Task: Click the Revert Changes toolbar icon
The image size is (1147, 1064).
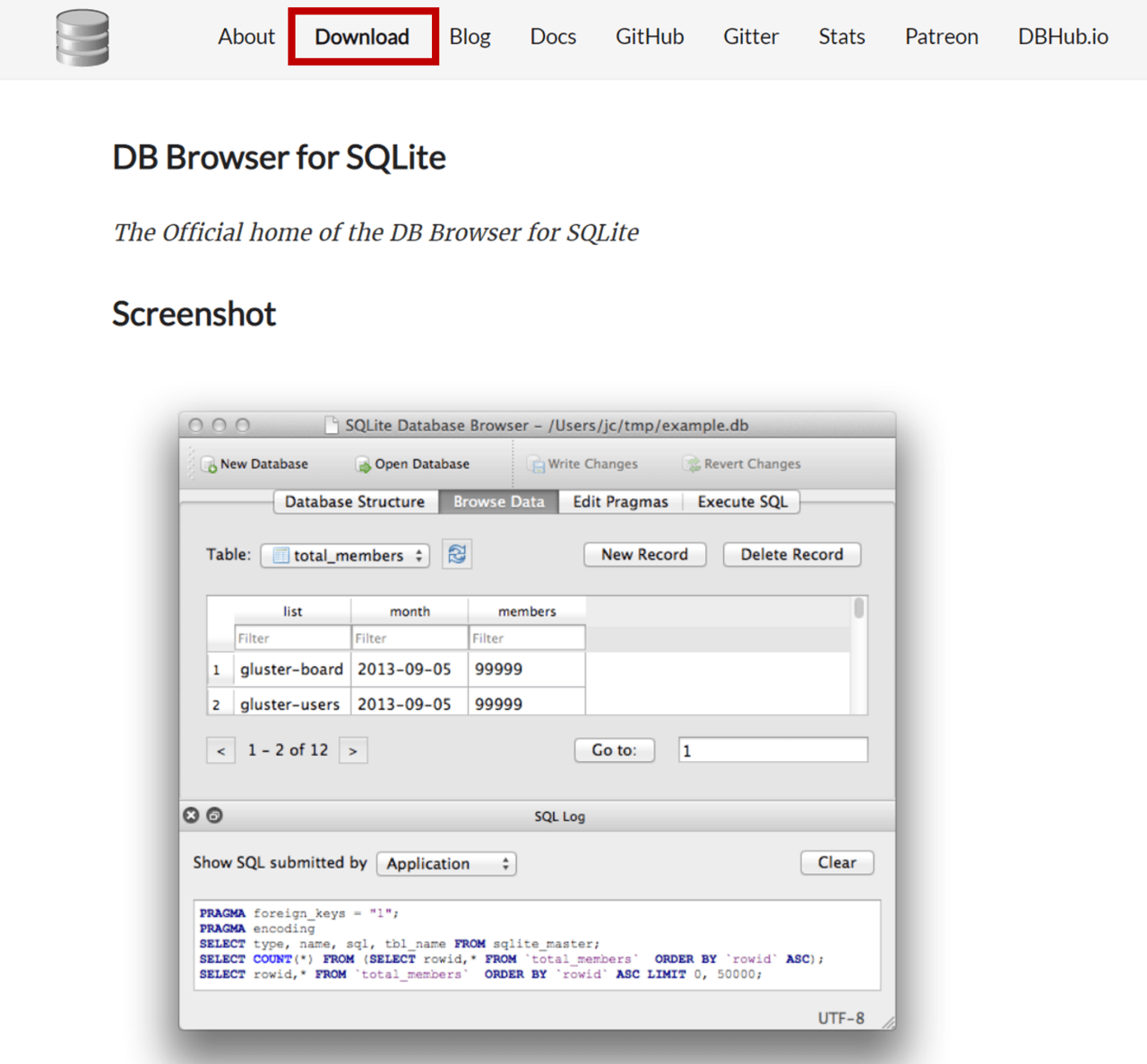Action: pyautogui.click(x=692, y=464)
